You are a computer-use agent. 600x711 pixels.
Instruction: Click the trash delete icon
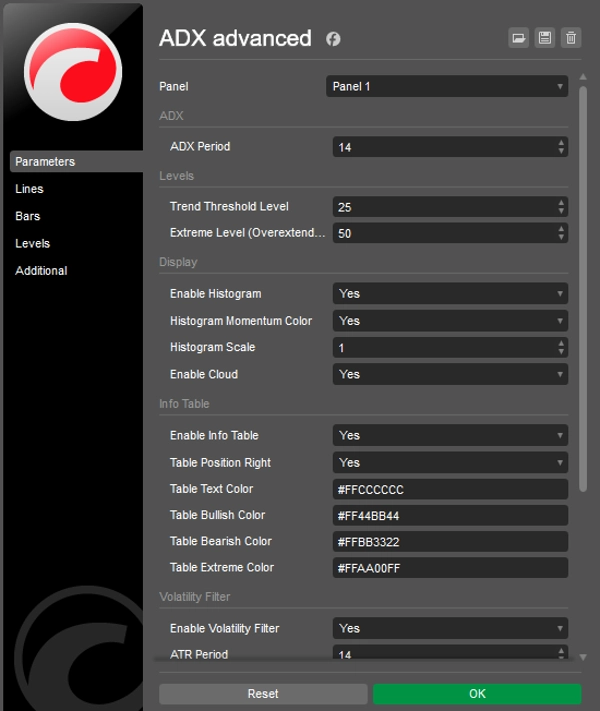(571, 38)
